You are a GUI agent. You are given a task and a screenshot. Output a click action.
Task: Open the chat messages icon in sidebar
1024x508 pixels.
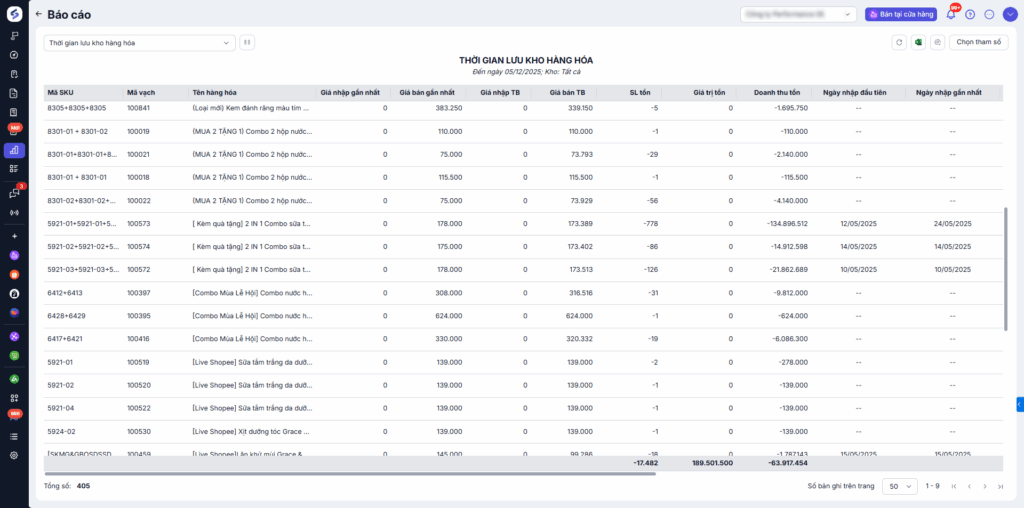click(14, 194)
